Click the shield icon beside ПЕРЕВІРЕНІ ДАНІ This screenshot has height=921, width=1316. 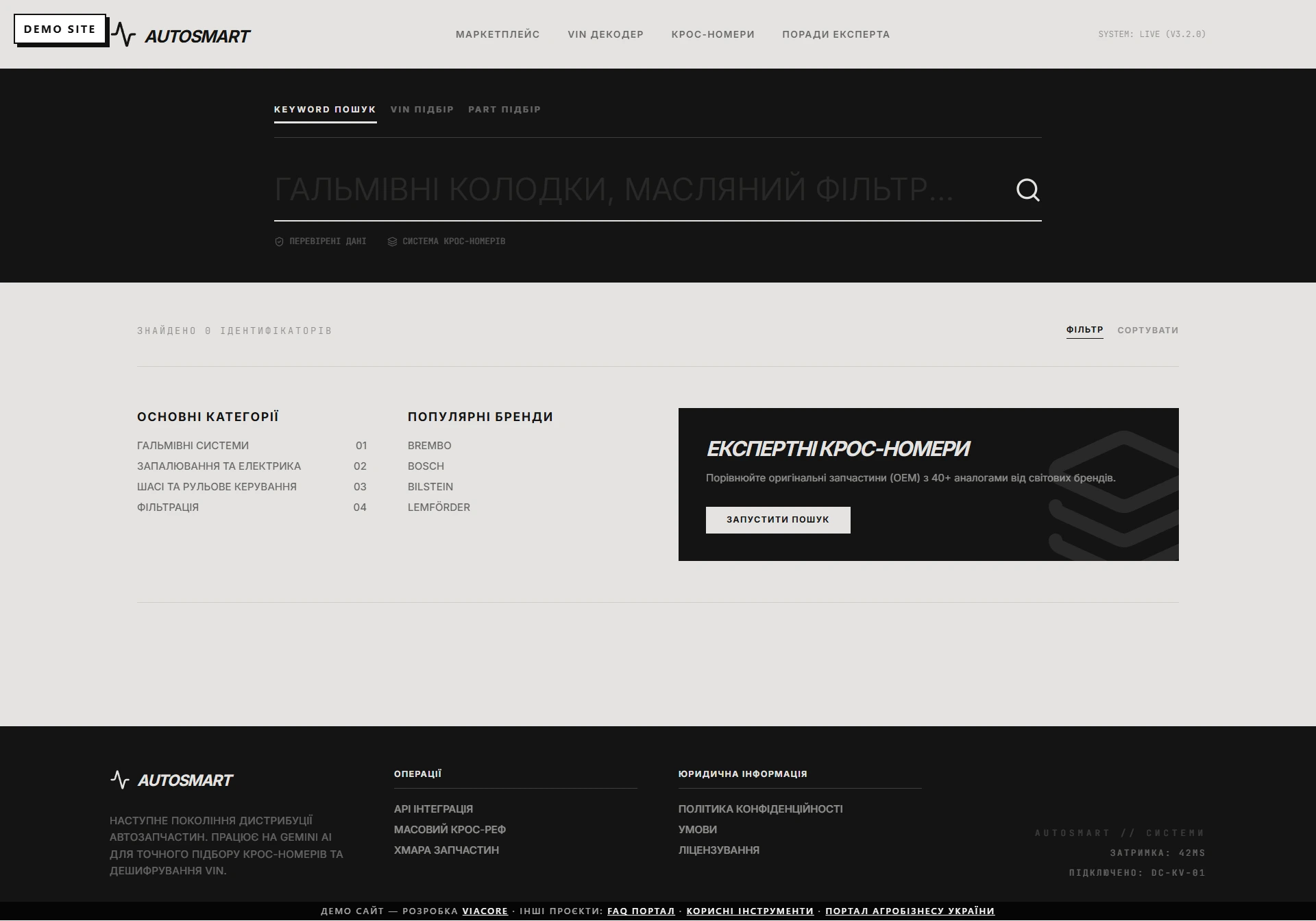279,241
